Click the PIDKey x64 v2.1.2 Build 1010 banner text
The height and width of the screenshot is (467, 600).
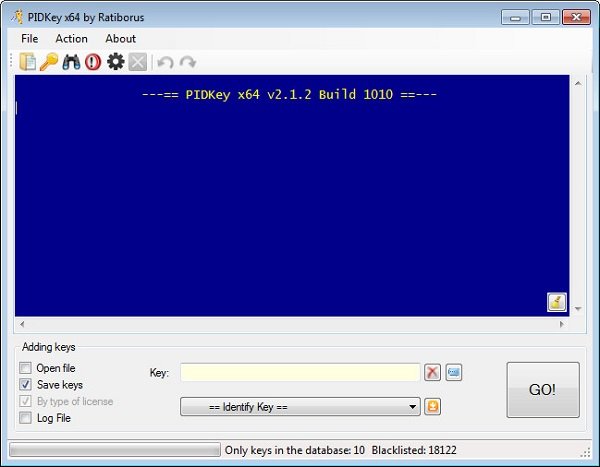click(x=289, y=95)
